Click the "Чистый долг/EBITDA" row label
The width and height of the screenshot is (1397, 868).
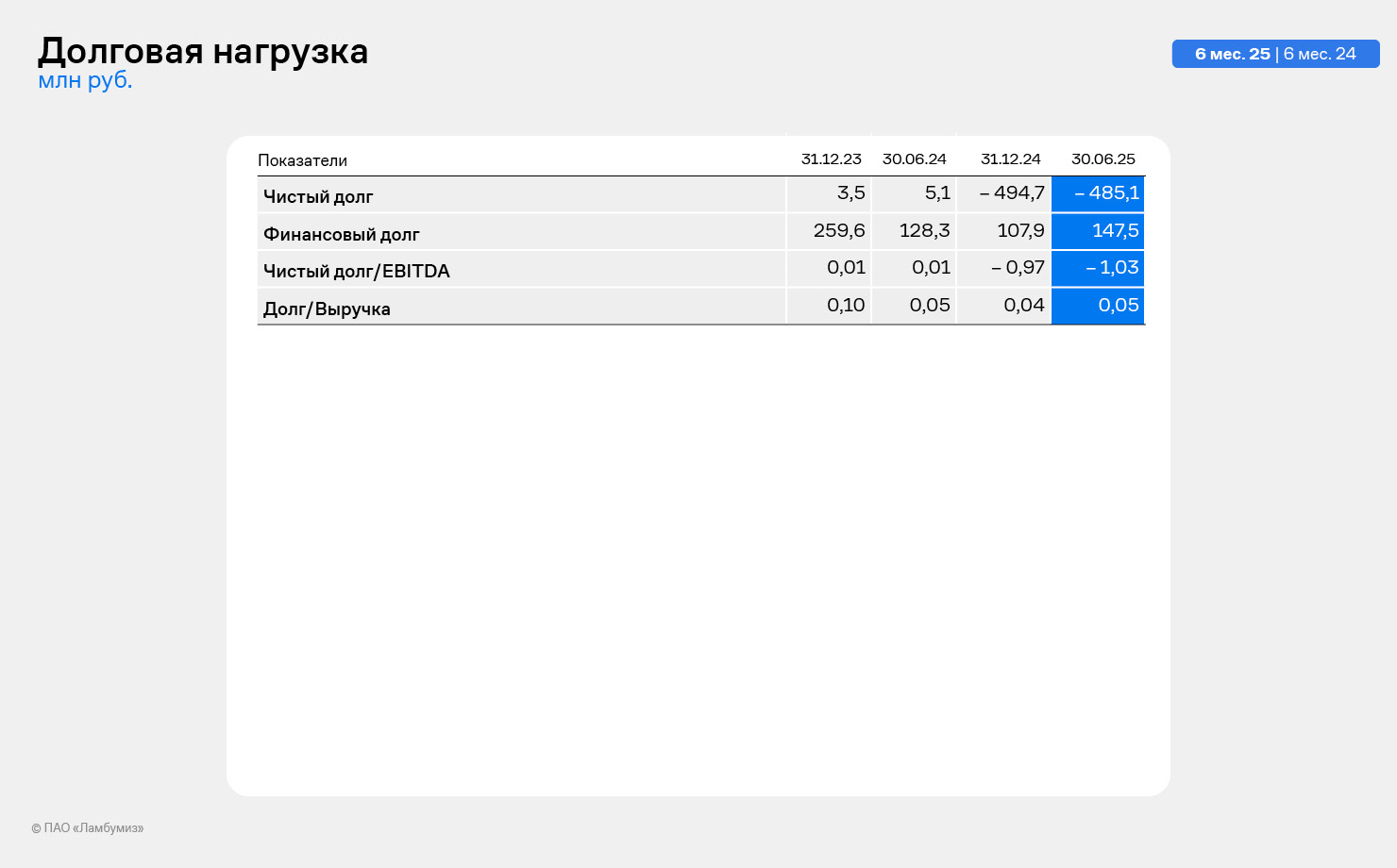point(356,272)
